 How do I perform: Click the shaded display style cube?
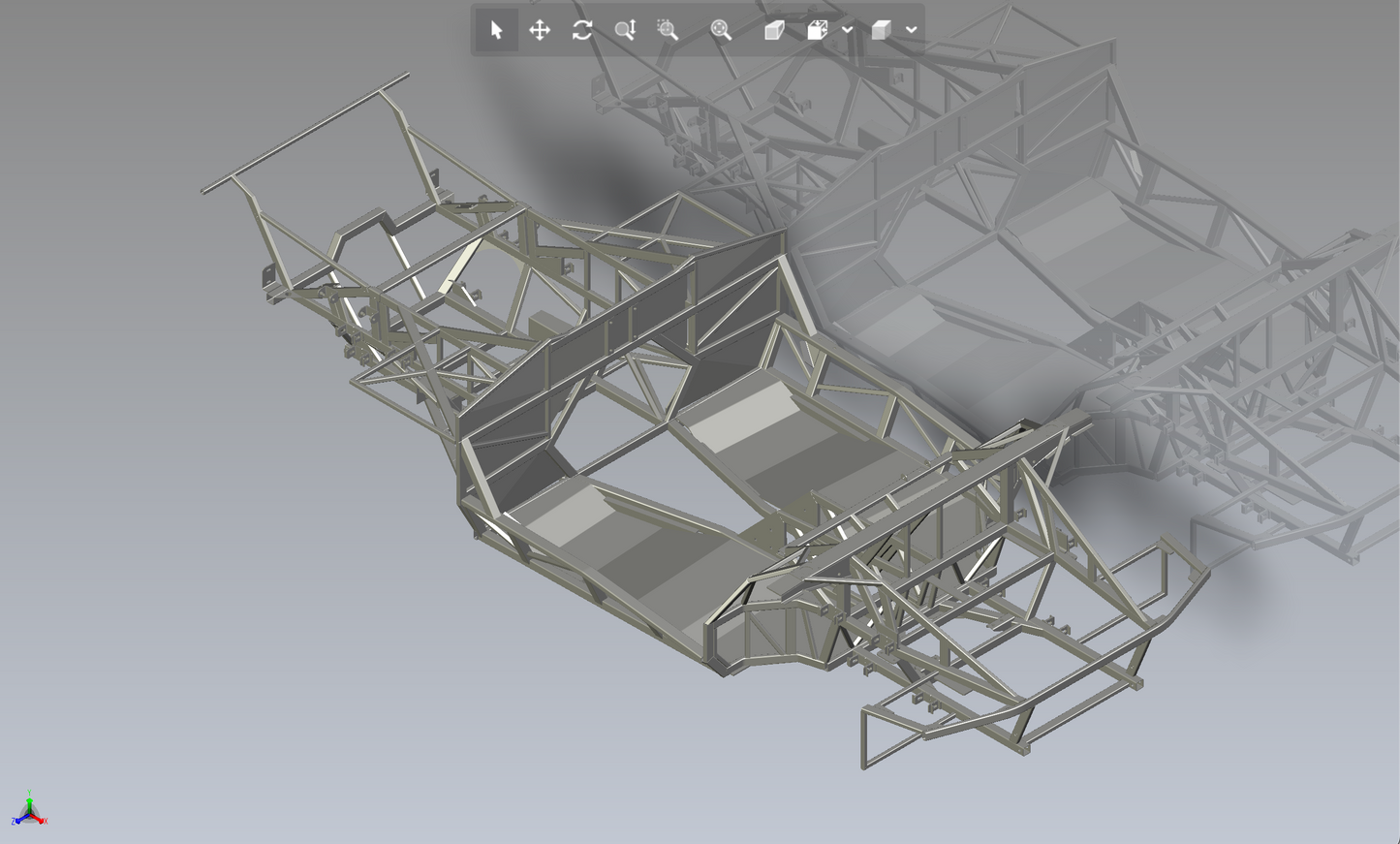881,30
